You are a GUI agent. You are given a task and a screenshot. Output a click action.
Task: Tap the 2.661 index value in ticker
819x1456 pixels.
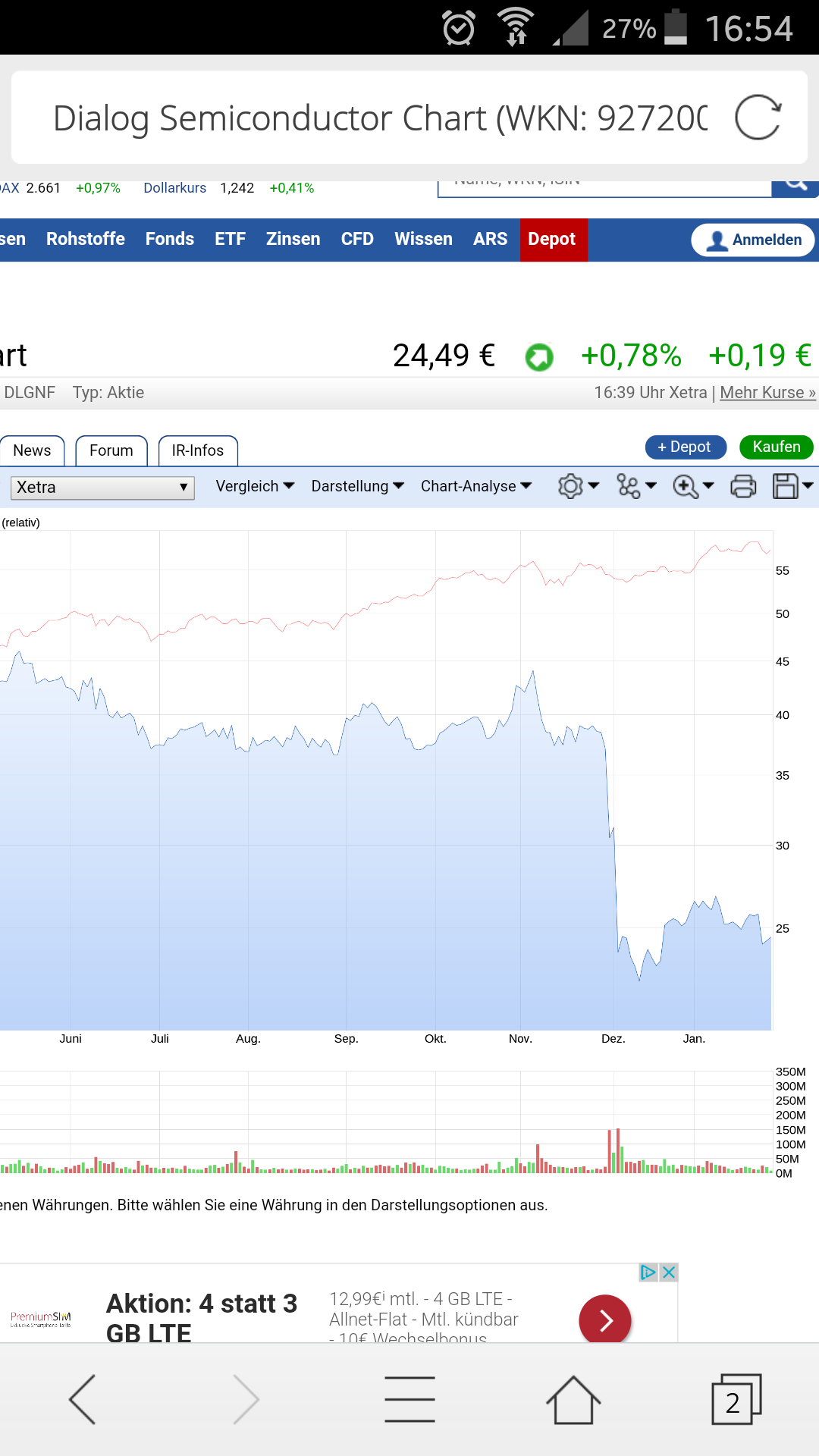coord(43,187)
